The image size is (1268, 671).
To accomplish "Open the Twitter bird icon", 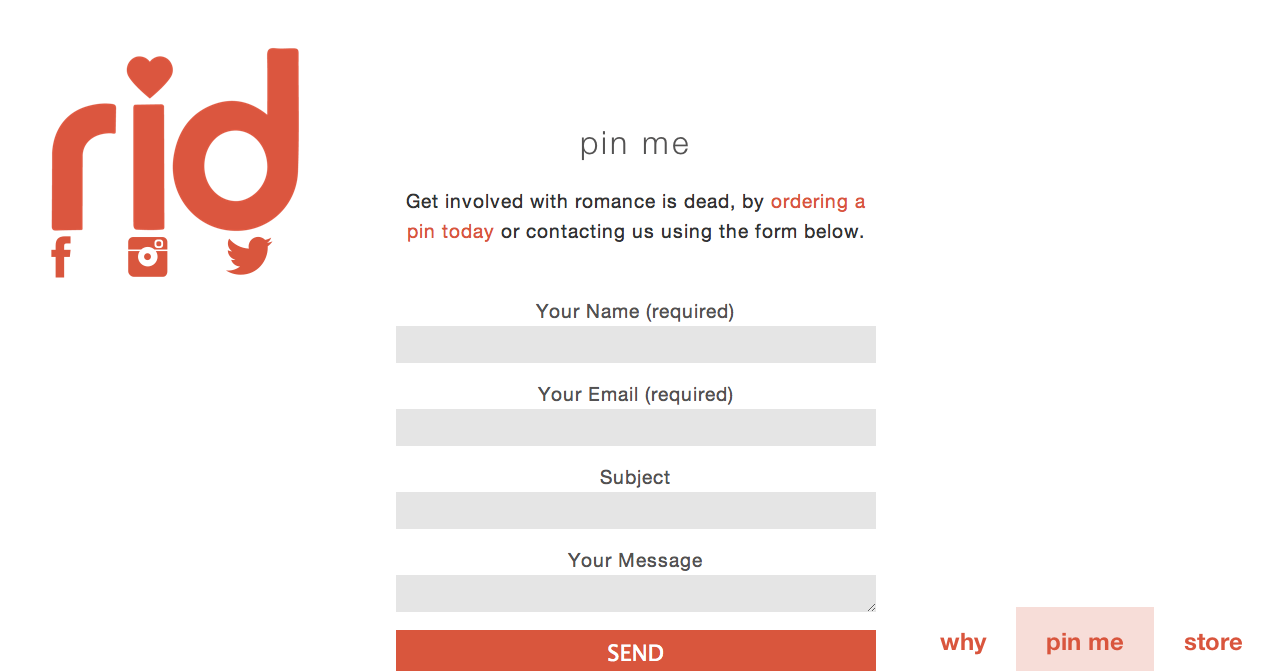I will tap(249, 256).
